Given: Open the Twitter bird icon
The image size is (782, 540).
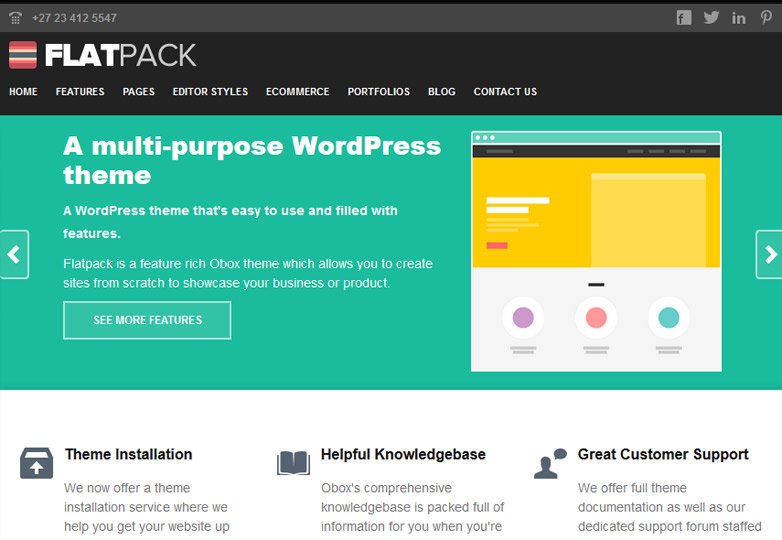Looking at the screenshot, I should pyautogui.click(x=711, y=18).
